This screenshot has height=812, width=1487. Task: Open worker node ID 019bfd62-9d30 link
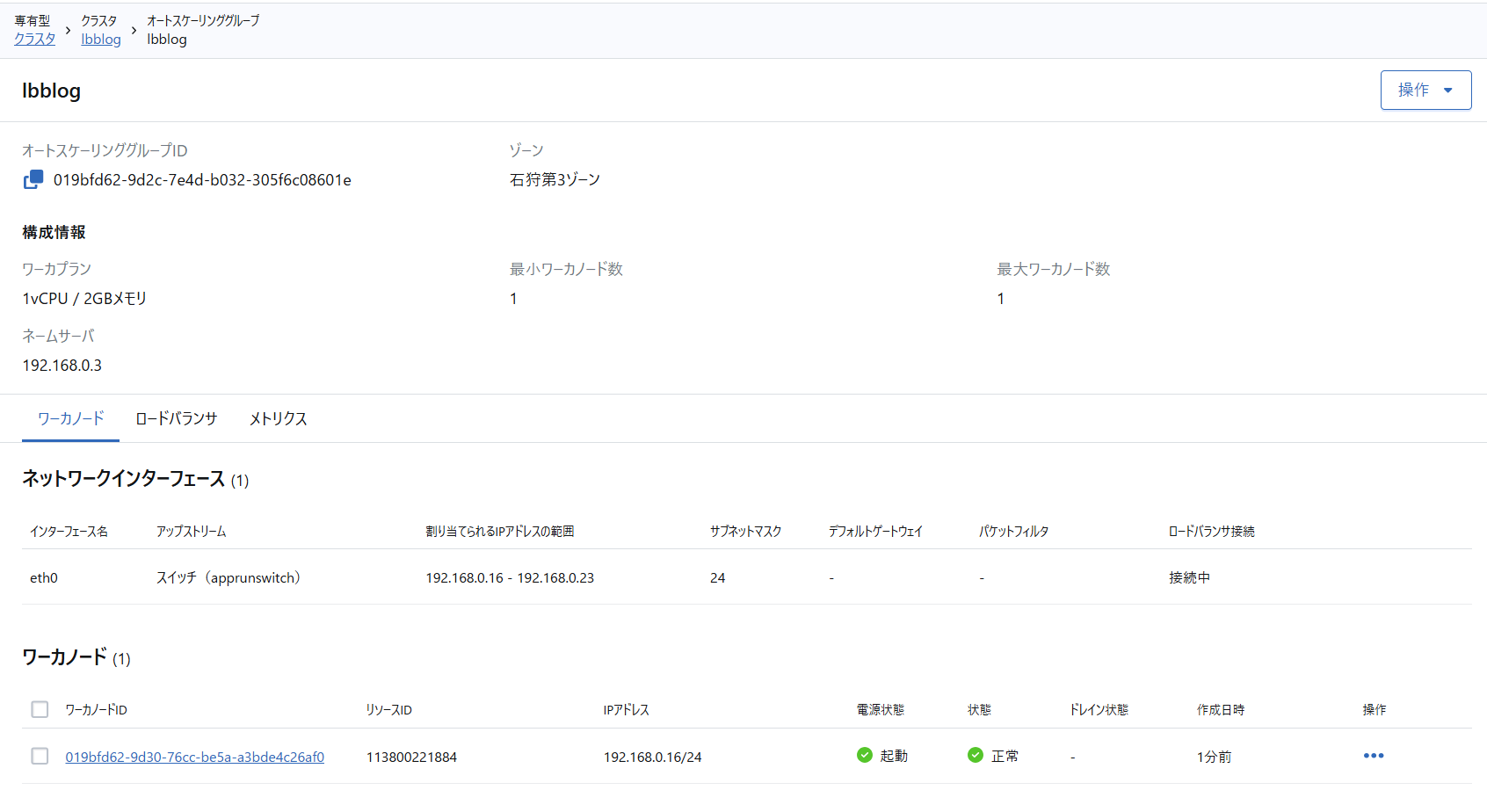[194, 757]
